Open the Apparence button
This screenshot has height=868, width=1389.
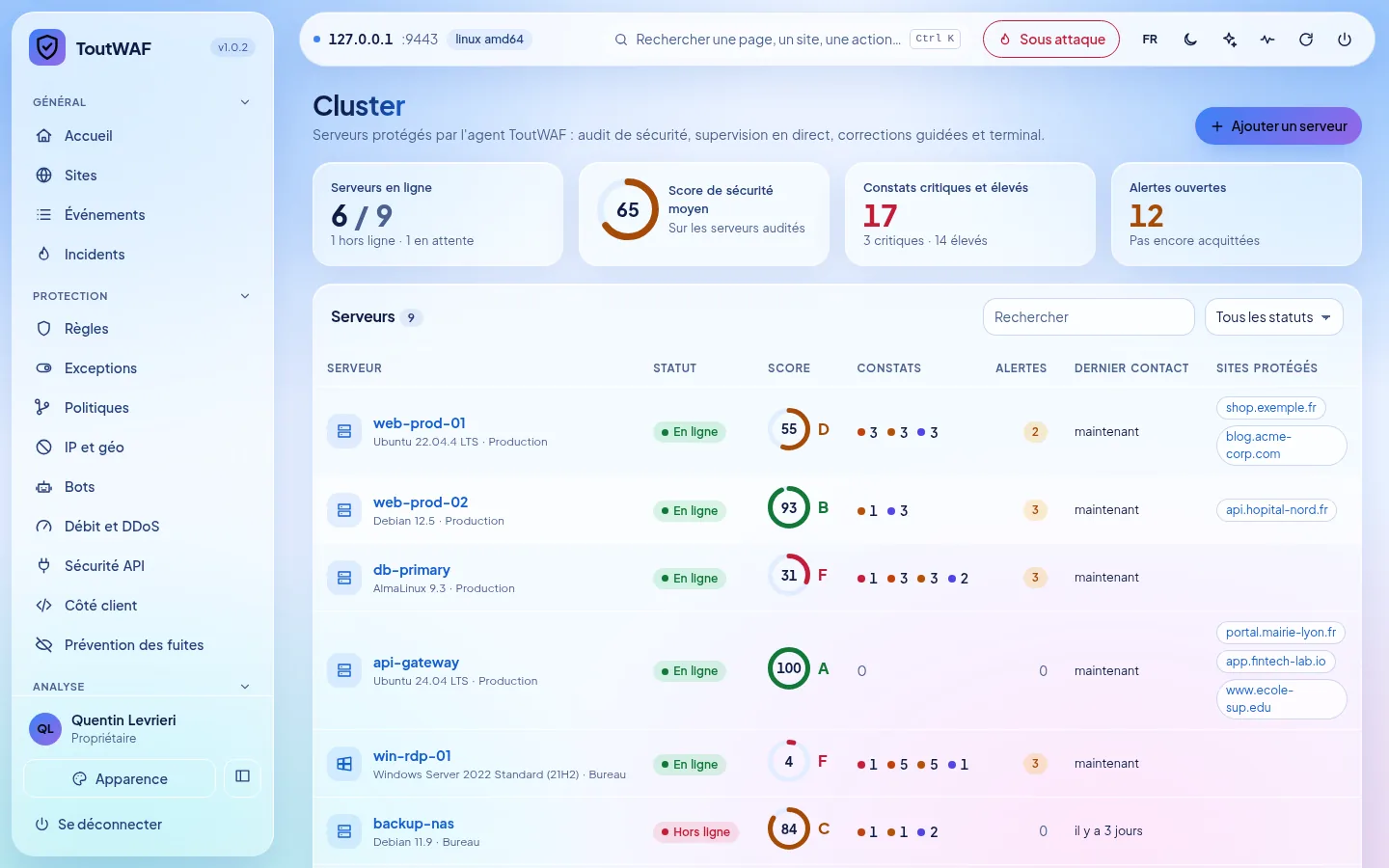click(120, 778)
